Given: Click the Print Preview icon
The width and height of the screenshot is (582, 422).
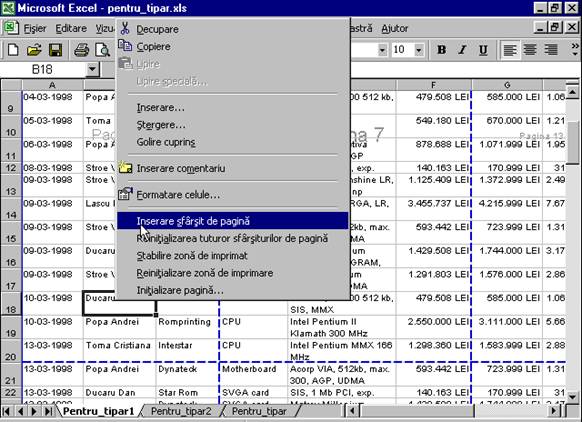Looking at the screenshot, I should pyautogui.click(x=102, y=50).
